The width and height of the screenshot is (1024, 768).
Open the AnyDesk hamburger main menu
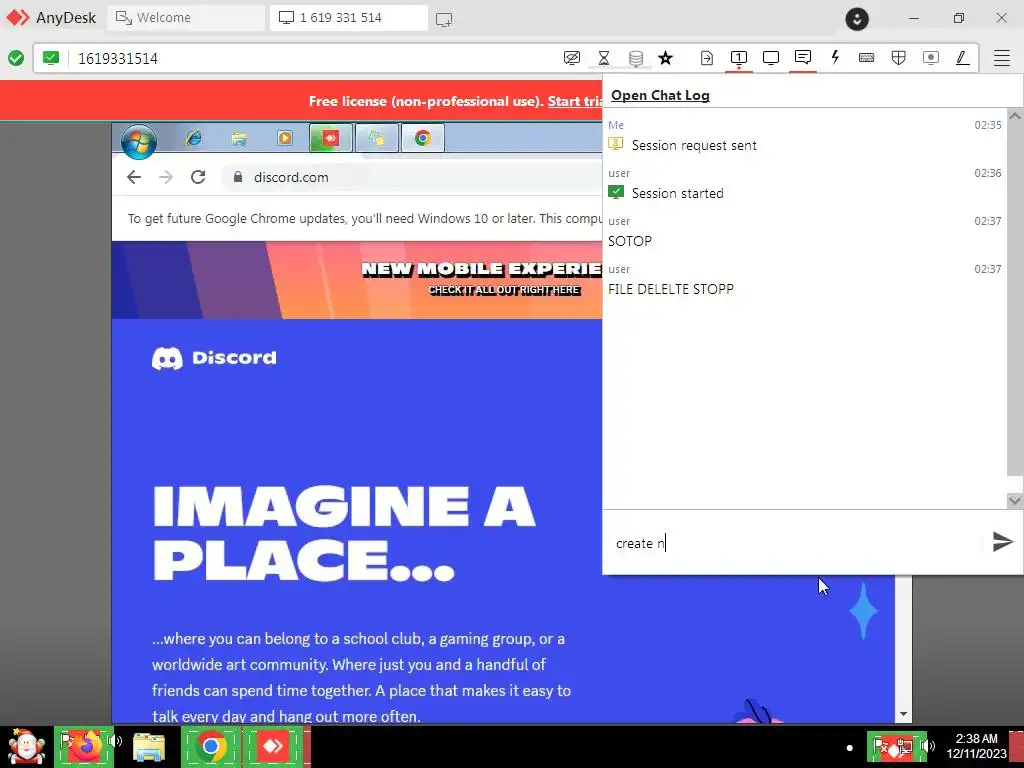(x=1002, y=58)
